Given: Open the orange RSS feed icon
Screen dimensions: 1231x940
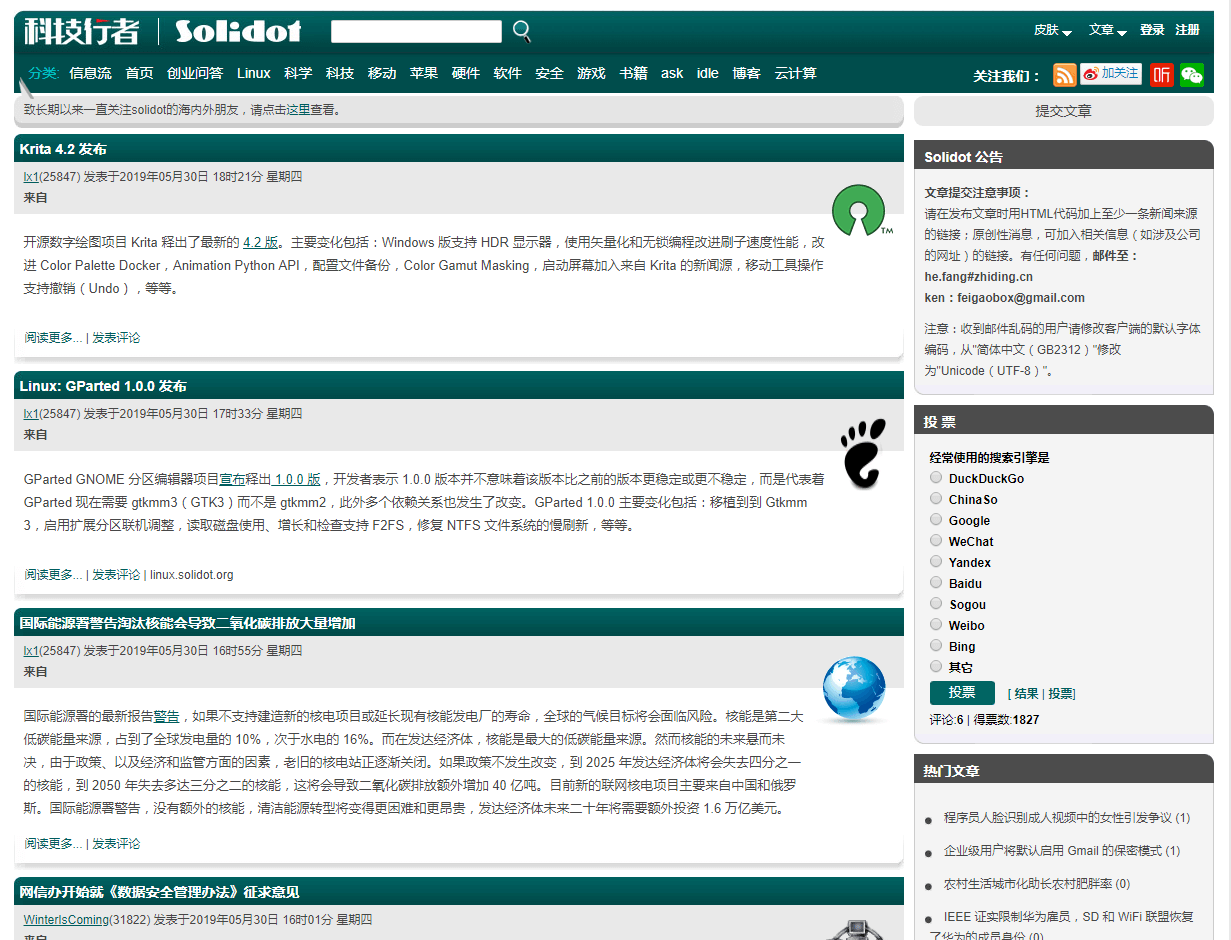Looking at the screenshot, I should 1065,75.
